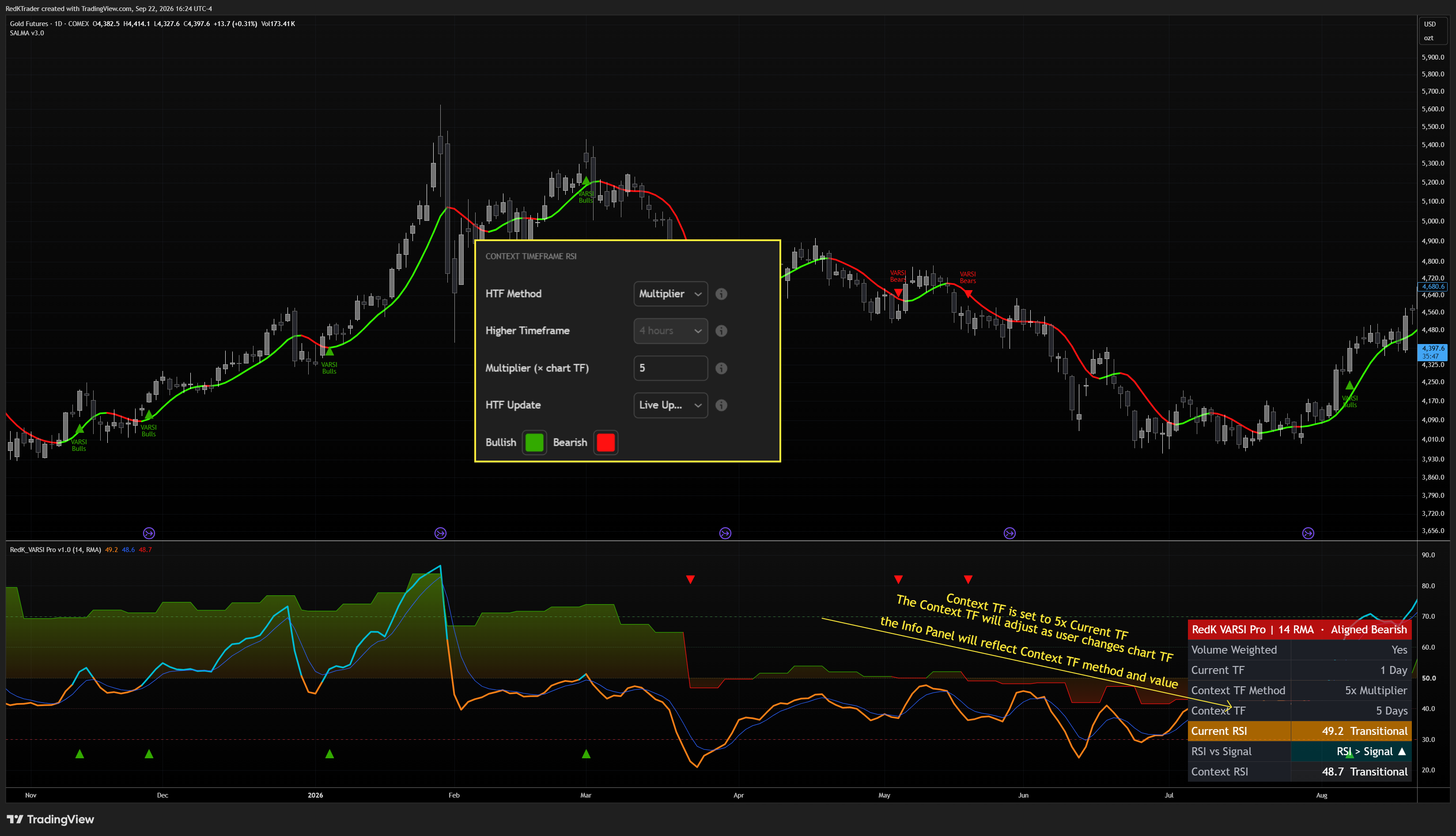Screen dimensions: 1456x836
Task: Click the 5,900.0 level on price scale
Action: [1433, 57]
